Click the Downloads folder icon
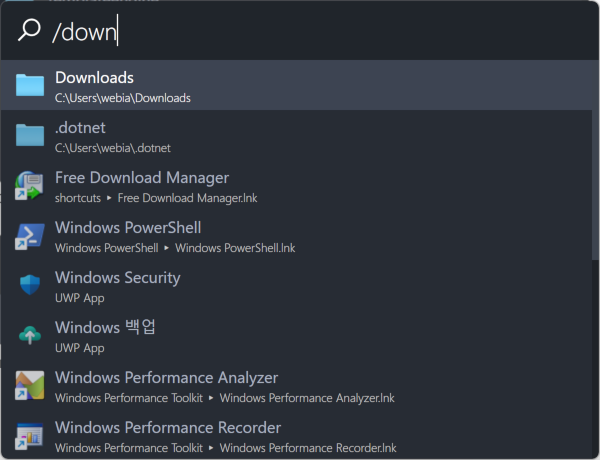 30,85
